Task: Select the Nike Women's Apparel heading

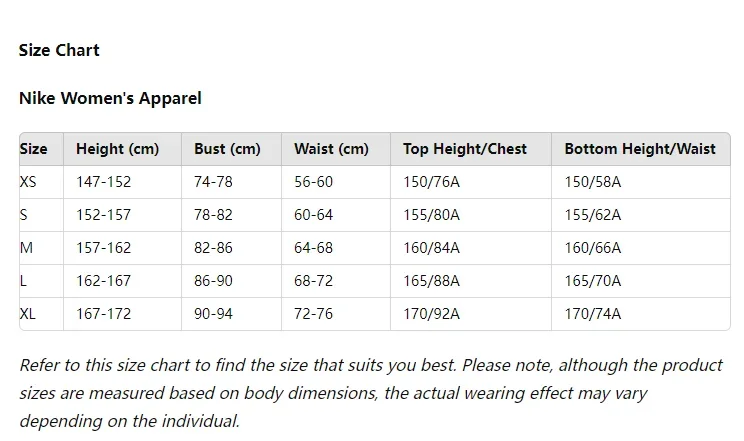Action: point(110,98)
